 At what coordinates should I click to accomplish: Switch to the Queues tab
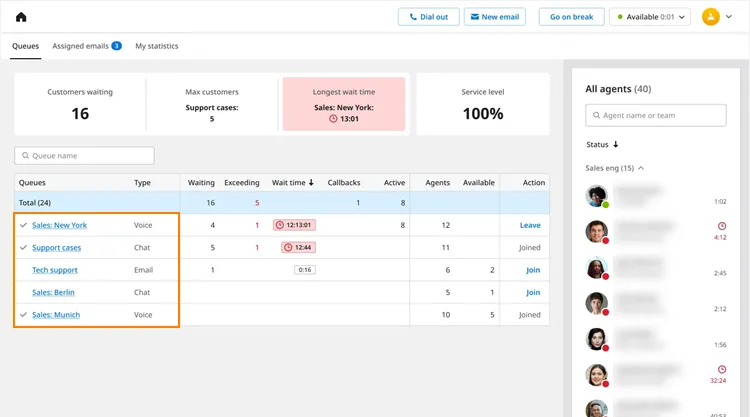point(25,46)
